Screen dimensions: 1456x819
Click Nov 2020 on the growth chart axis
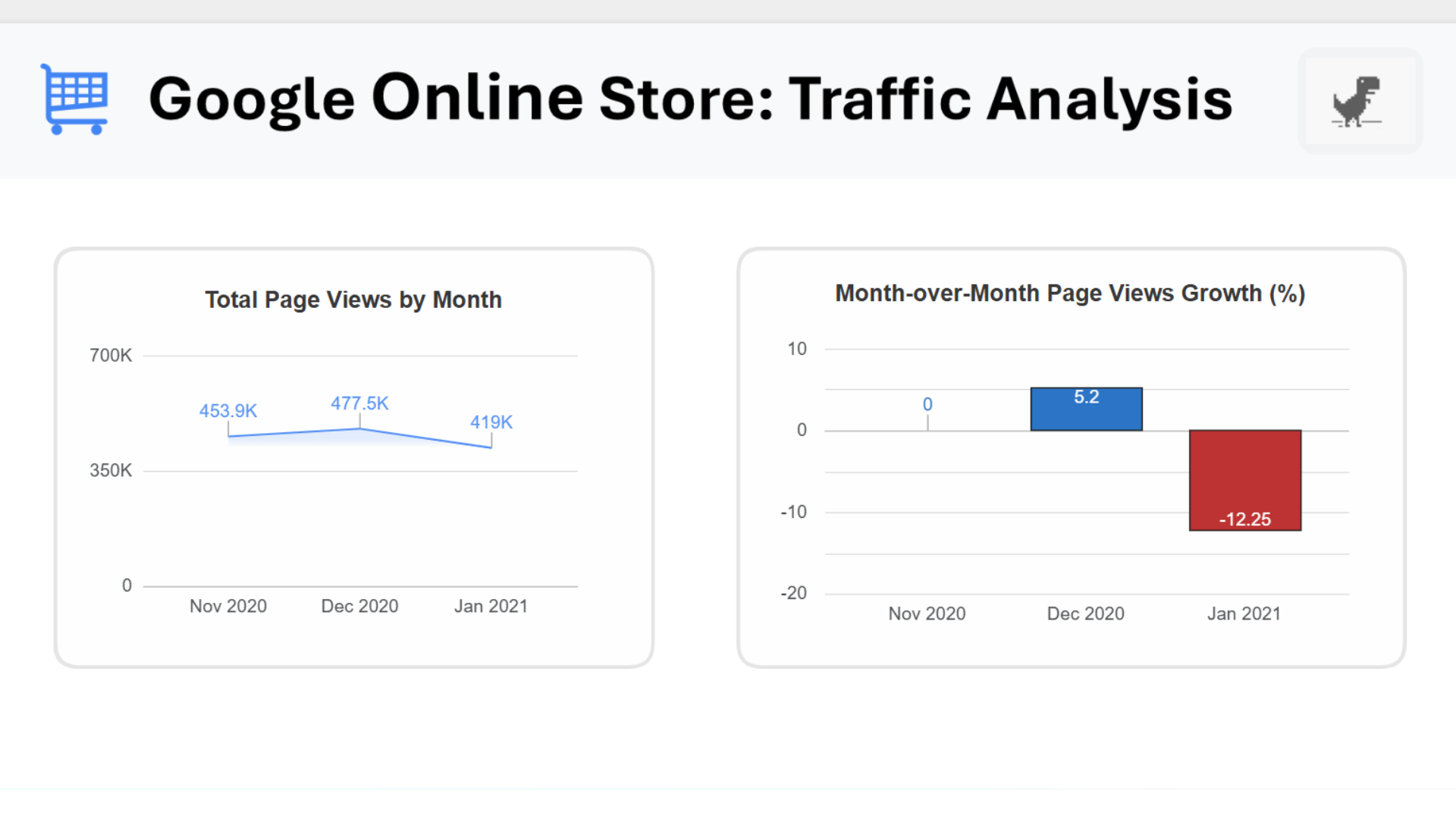pos(927,613)
